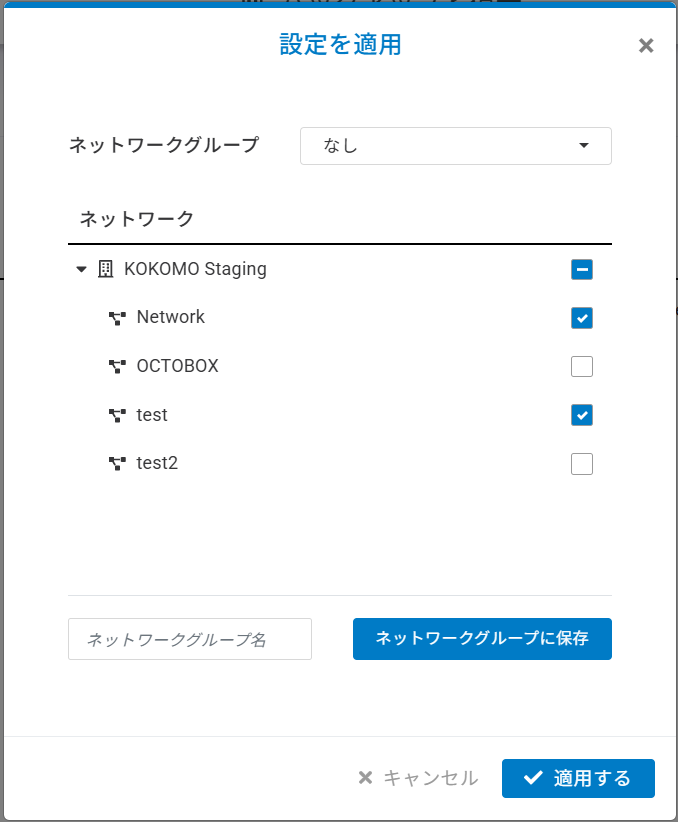
Task: Focus the ネットワークグループ名 input field
Action: coord(190,639)
